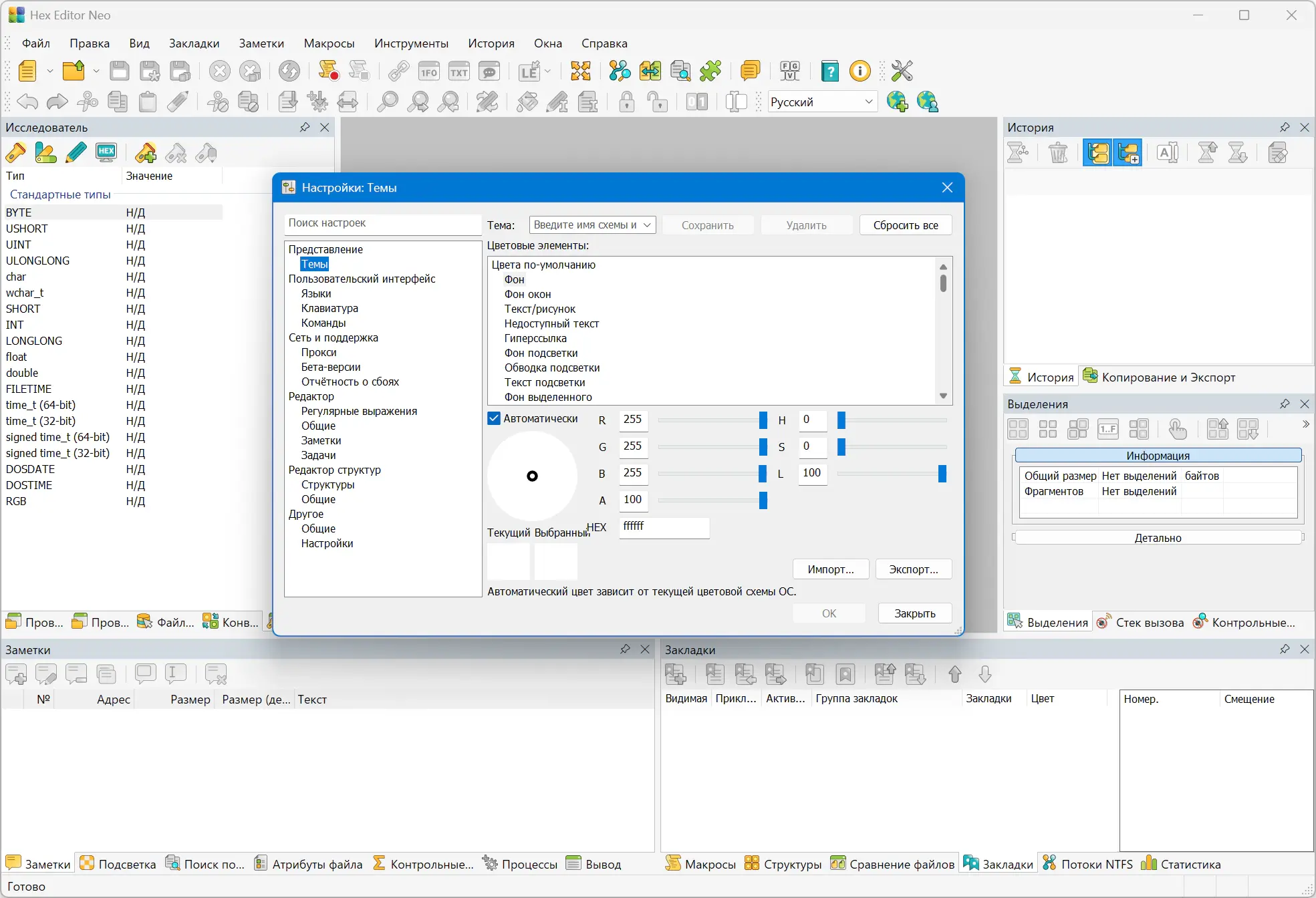Image resolution: width=1316 pixels, height=898 pixels.
Task: Click the trash icon in History panel
Action: point(1058,153)
